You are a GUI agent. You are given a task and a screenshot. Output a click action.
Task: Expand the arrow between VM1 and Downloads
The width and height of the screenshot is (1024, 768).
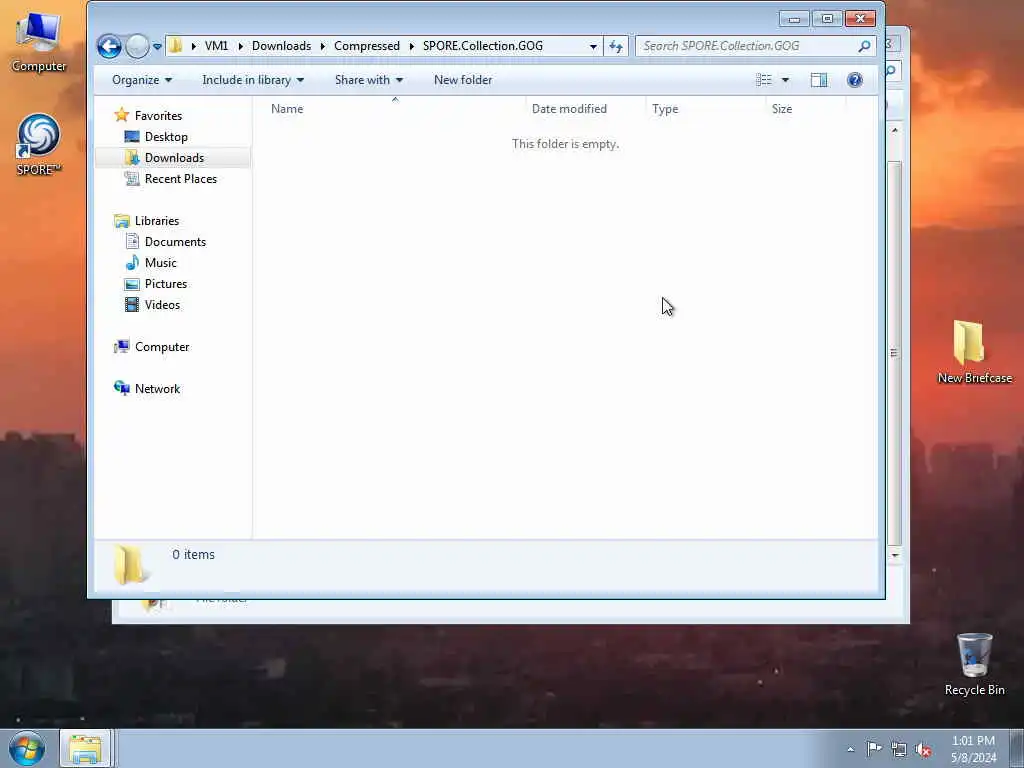pos(240,46)
